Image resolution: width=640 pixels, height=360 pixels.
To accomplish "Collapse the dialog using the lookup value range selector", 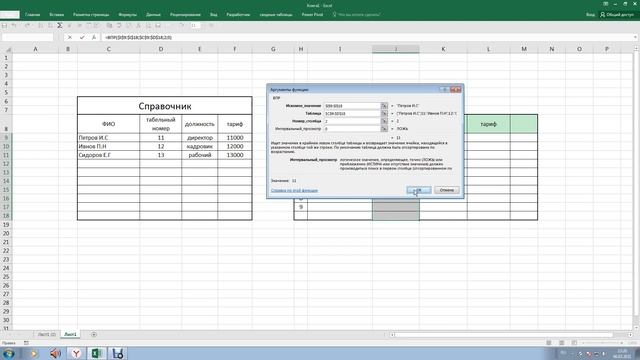I will (x=384, y=106).
